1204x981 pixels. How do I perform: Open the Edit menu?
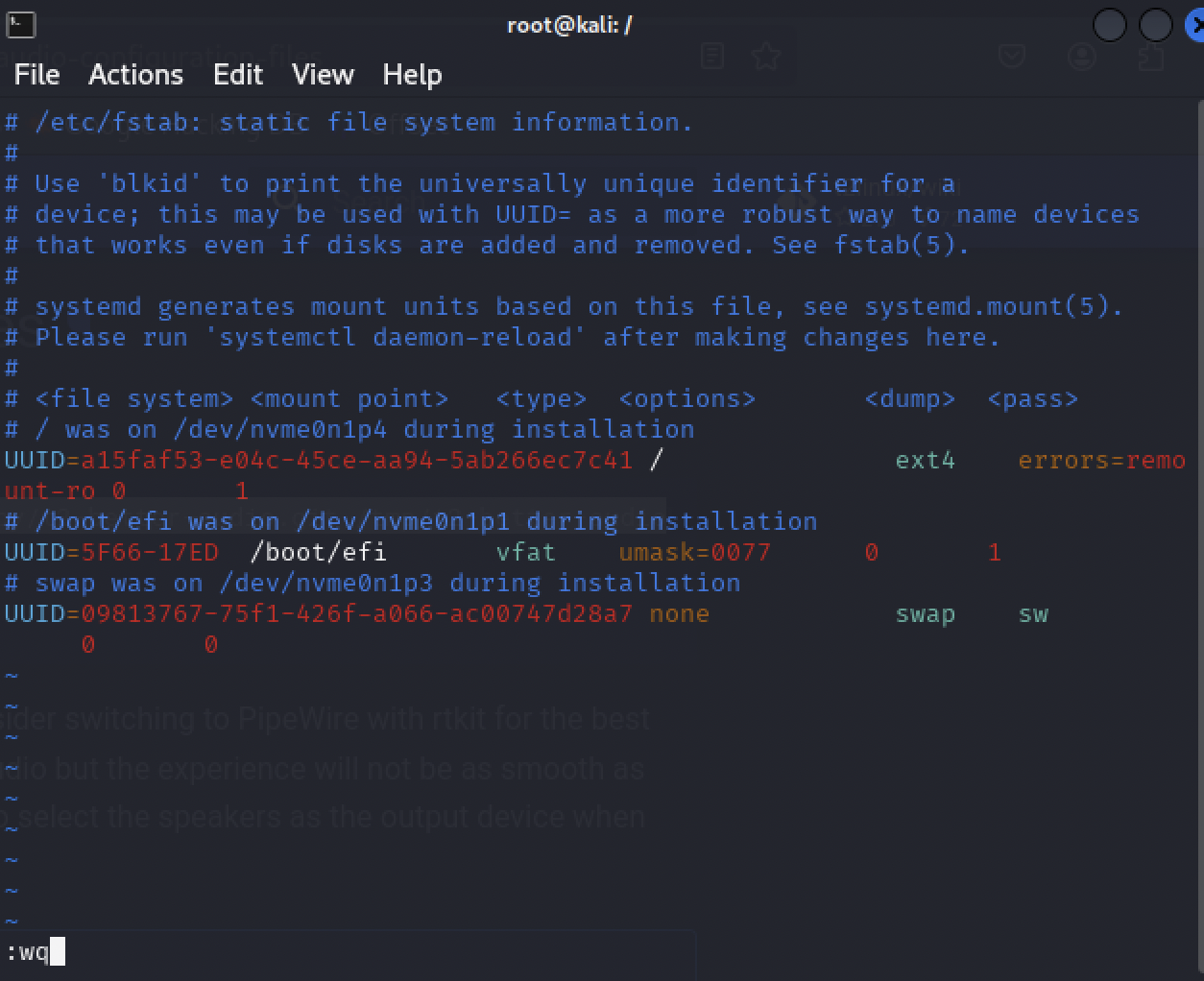[x=237, y=75]
